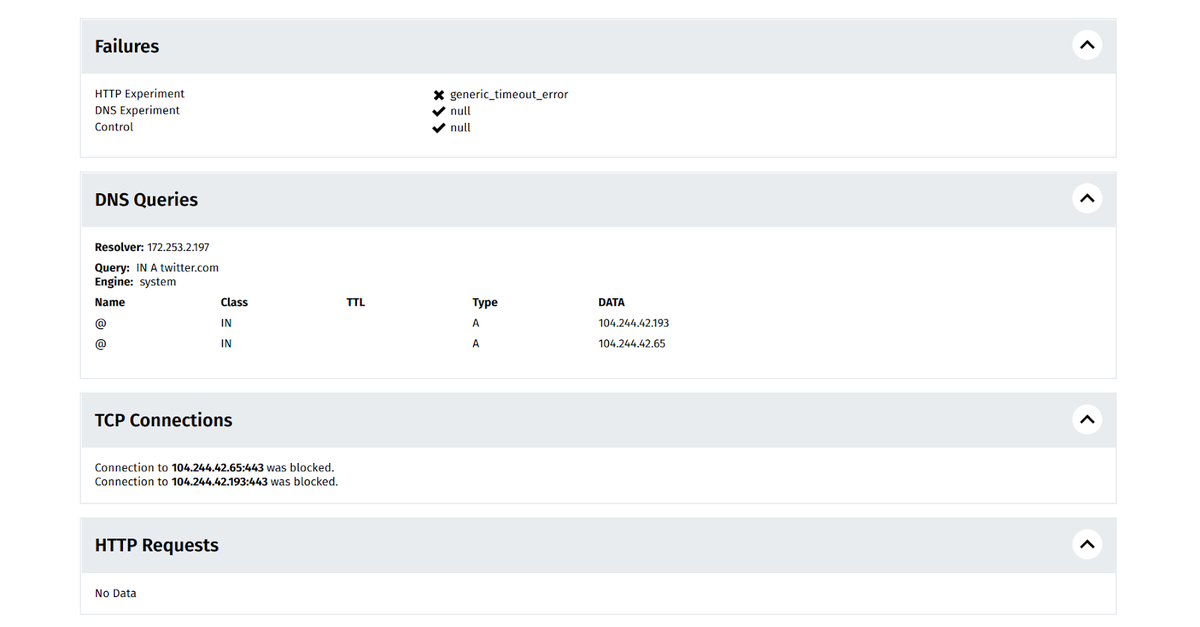Click the DATA value 104.244.42.193

tap(633, 323)
